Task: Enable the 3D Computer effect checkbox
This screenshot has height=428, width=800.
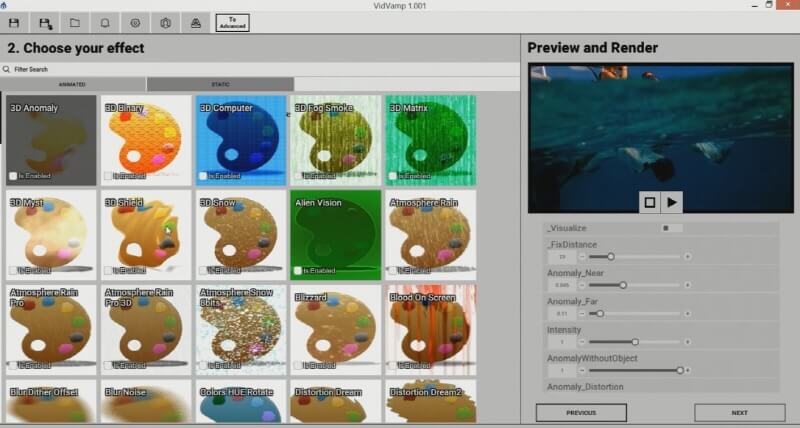Action: (203, 176)
